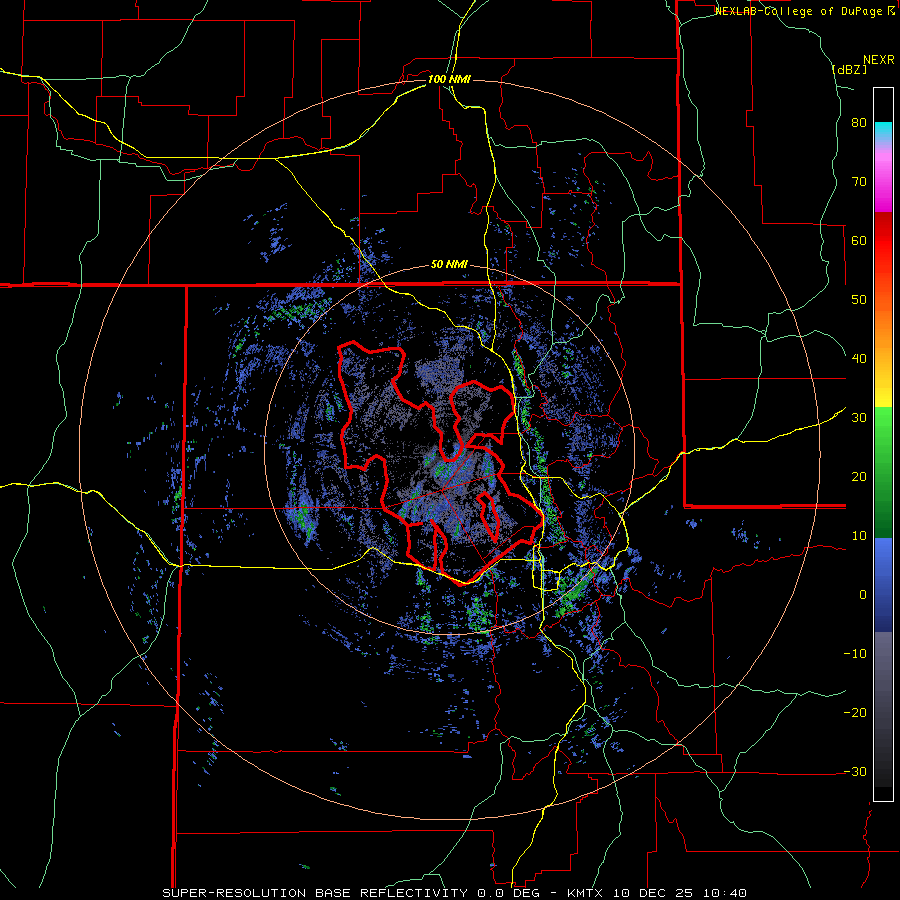Click the -20 value on the dBZ scale
The height and width of the screenshot is (900, 900).
coord(855,712)
